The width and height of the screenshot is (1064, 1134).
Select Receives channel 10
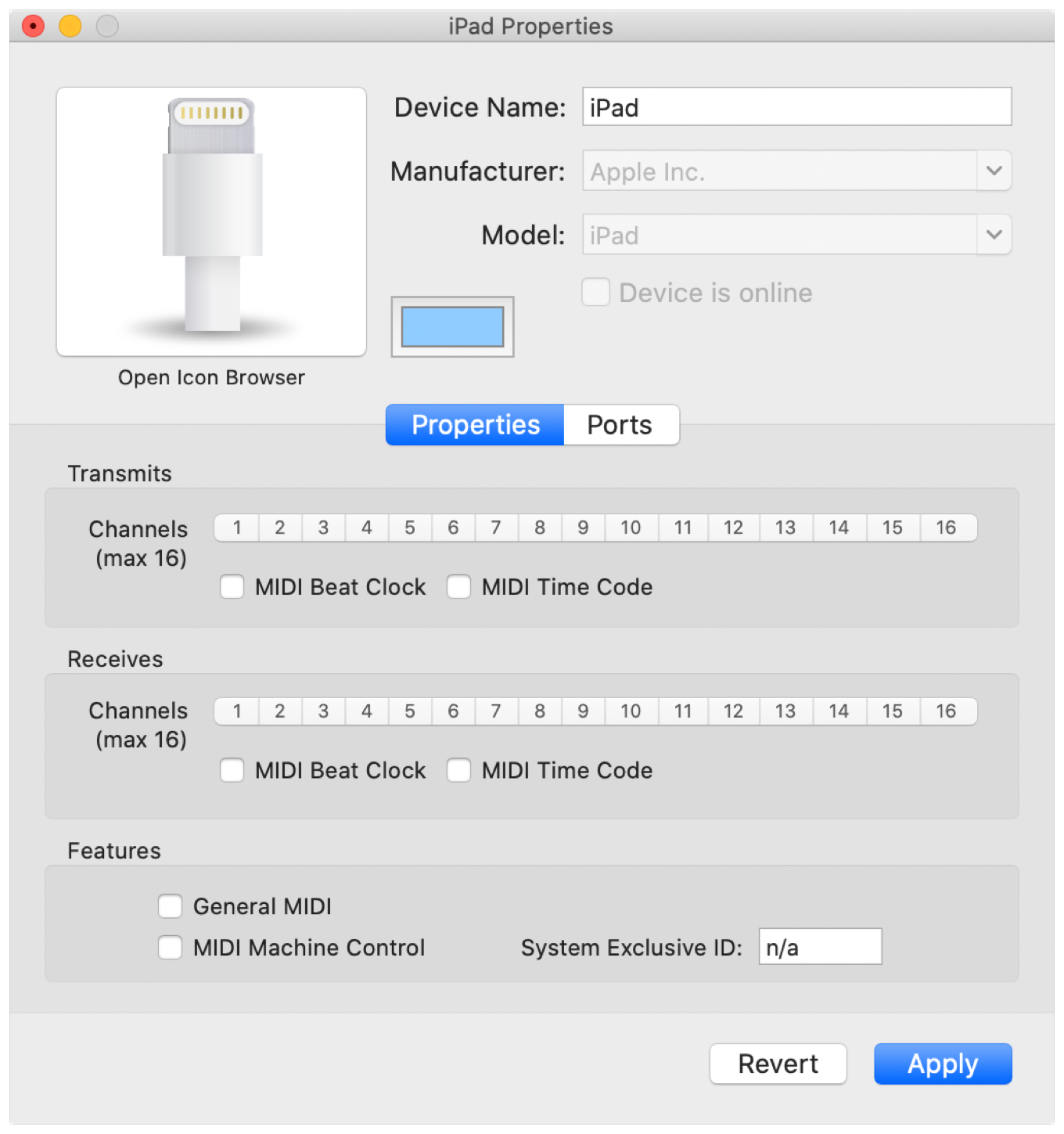click(631, 711)
